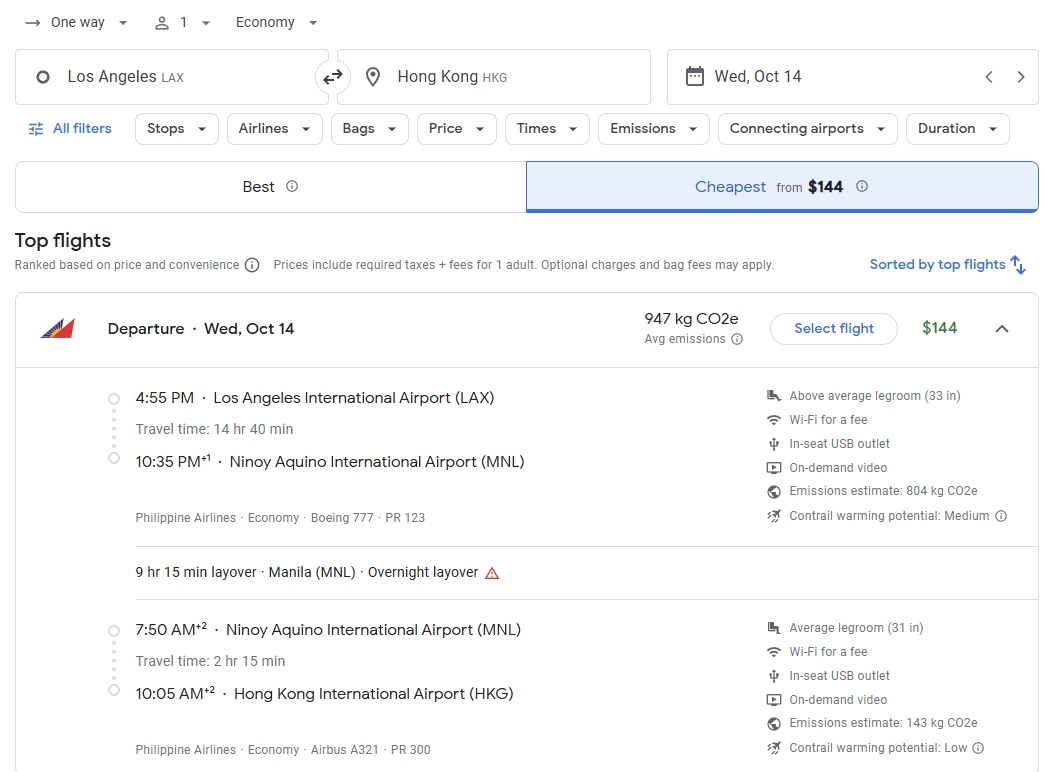
Task: Click the 4:55 PM Los Angeles departure line
Action: click(x=315, y=398)
